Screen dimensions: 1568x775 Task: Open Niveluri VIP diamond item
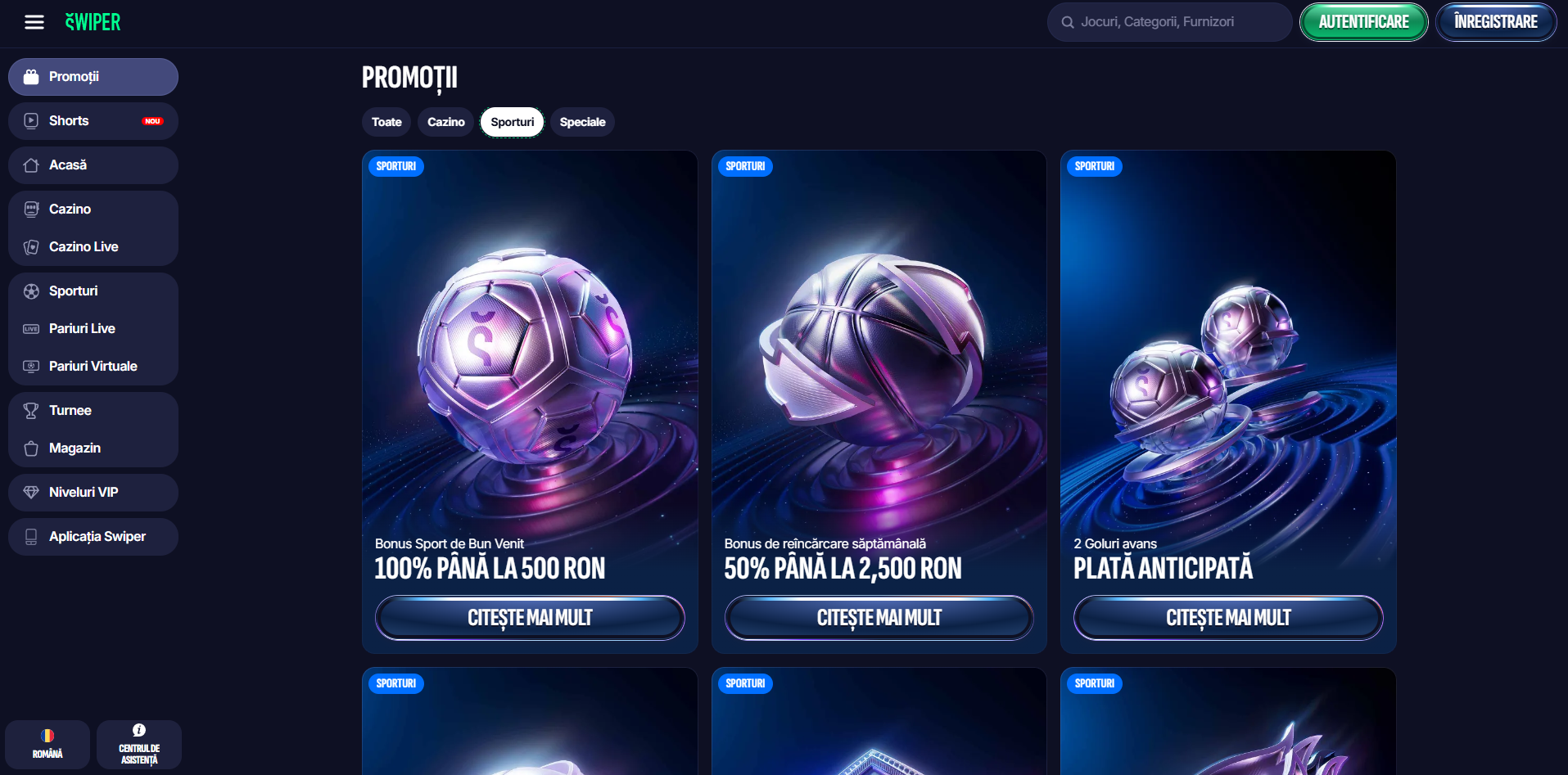coord(93,493)
